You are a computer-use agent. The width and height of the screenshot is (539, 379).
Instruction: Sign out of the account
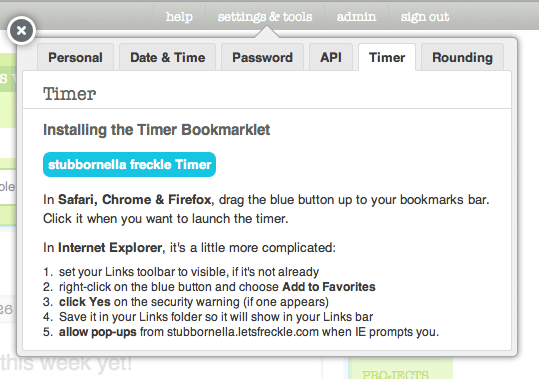425,16
